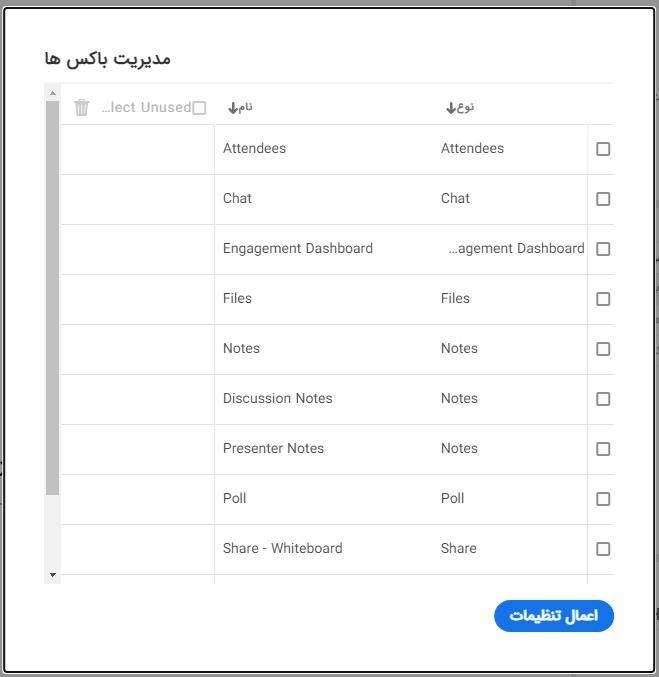
Task: Check the Notes row checkbox
Action: pos(603,349)
